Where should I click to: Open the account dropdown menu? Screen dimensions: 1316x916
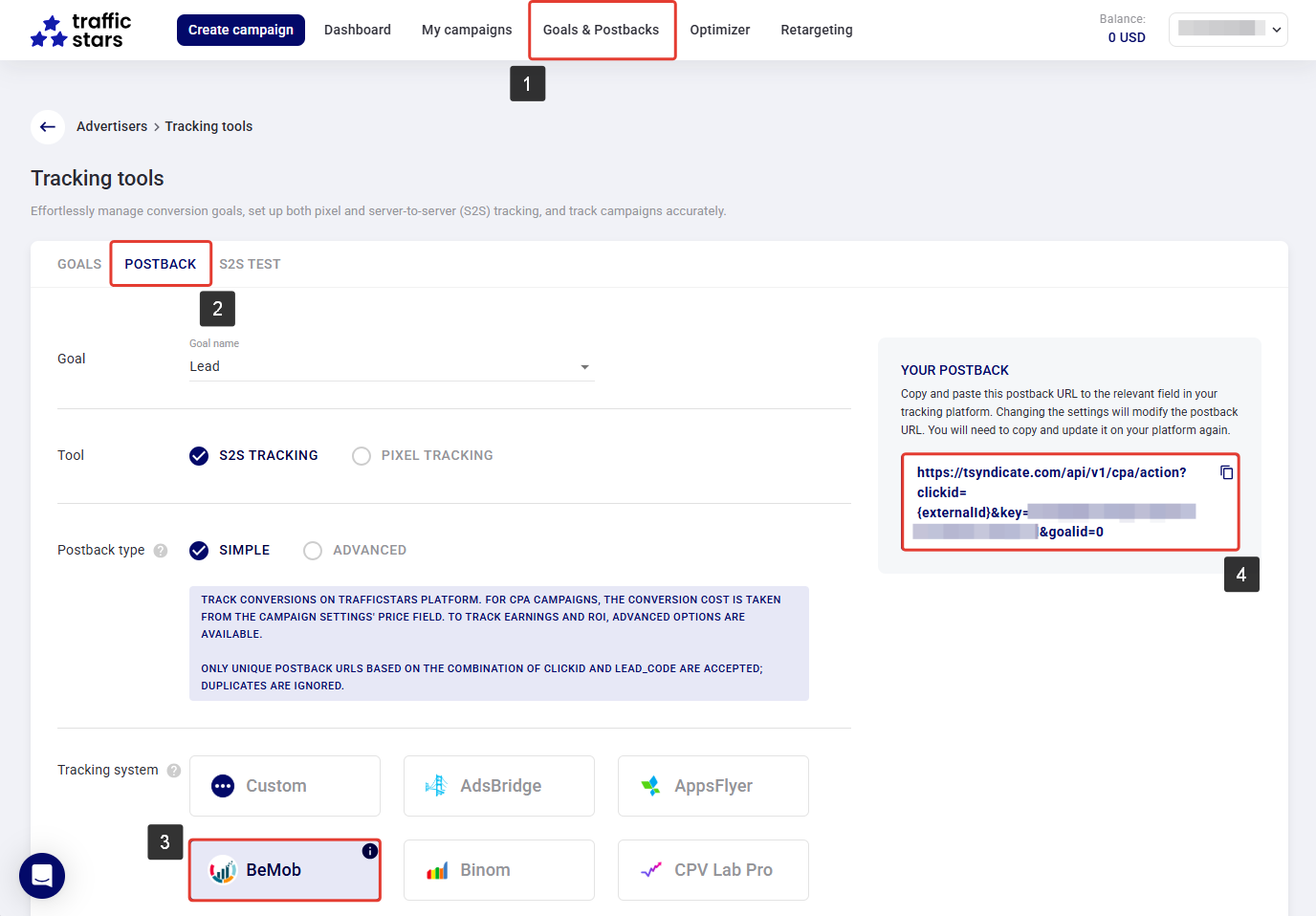pyautogui.click(x=1228, y=30)
